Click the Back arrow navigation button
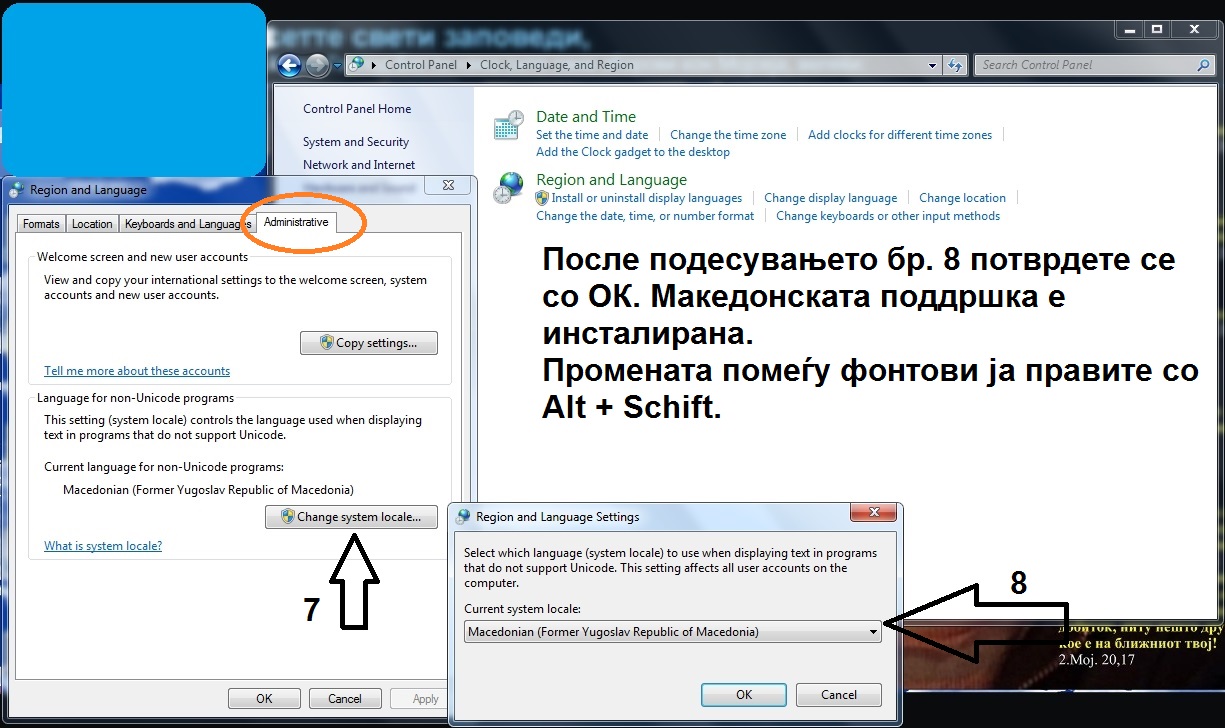1225x728 pixels. 289,66
